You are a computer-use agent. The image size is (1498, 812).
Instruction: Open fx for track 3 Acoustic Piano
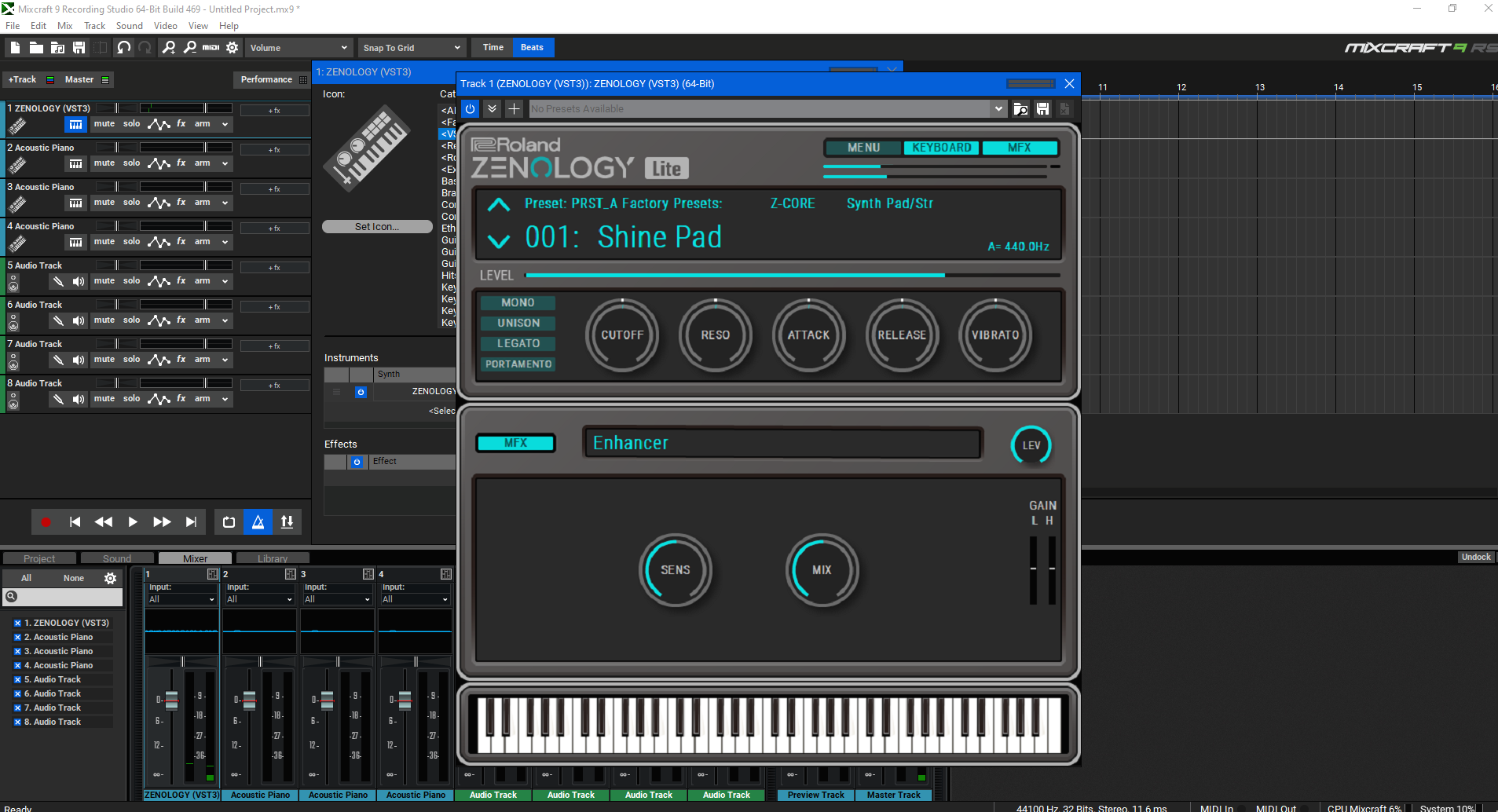tap(181, 203)
